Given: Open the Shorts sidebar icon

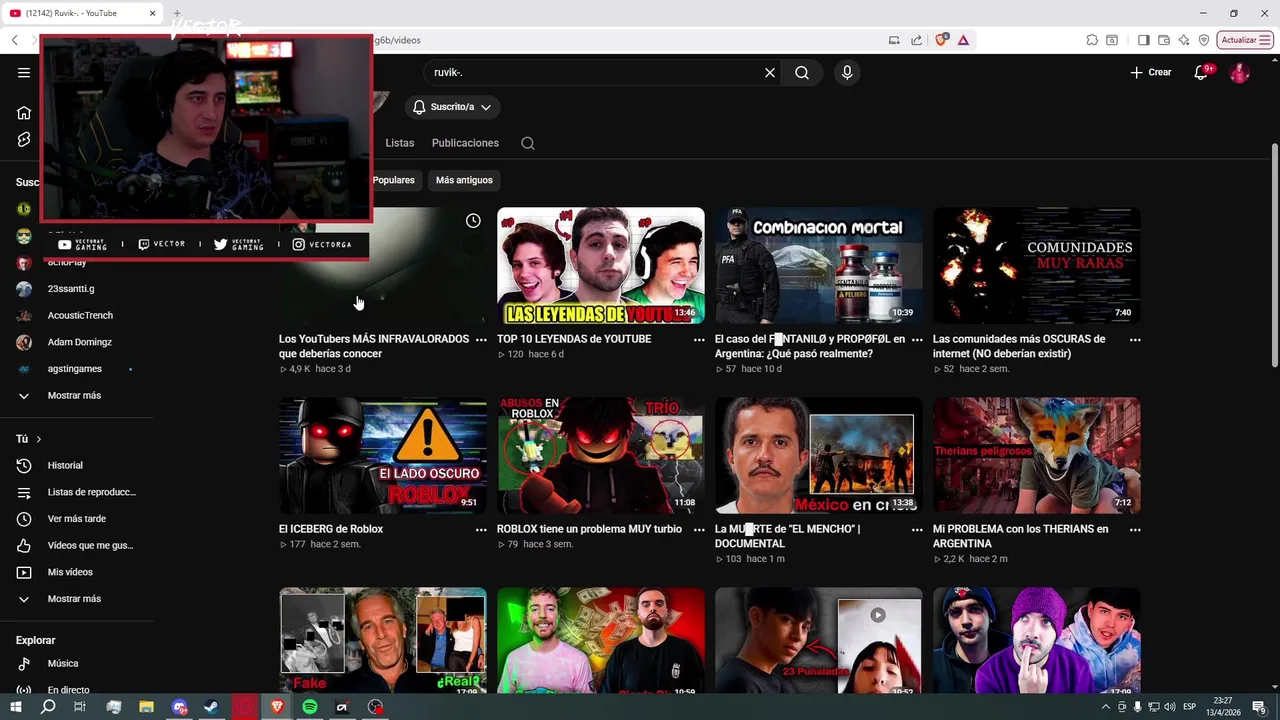Looking at the screenshot, I should (x=24, y=140).
